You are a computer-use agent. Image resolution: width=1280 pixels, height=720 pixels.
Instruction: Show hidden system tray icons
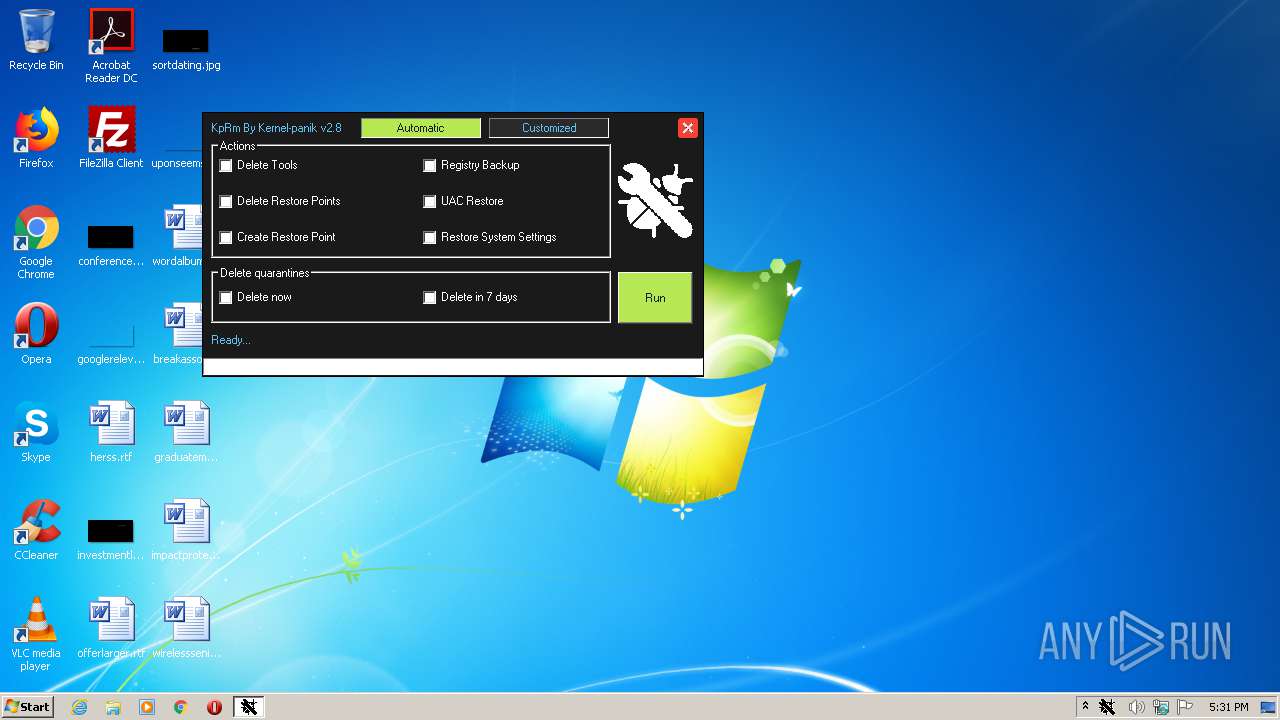coord(1085,707)
